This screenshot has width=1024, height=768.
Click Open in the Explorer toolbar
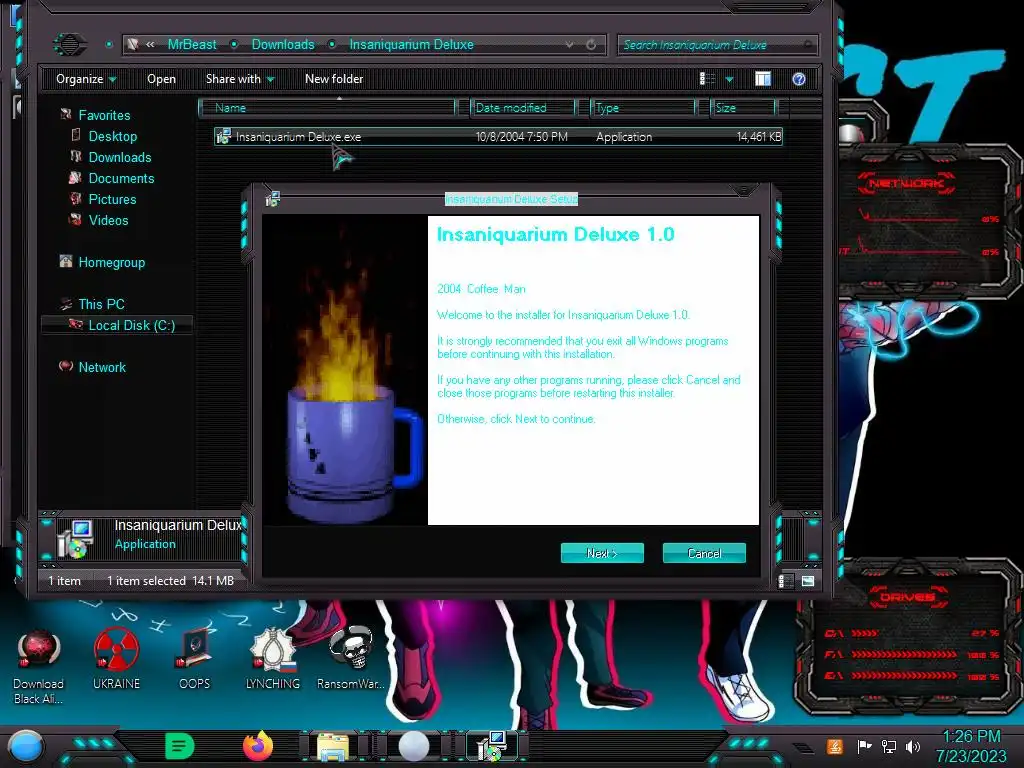tap(161, 79)
